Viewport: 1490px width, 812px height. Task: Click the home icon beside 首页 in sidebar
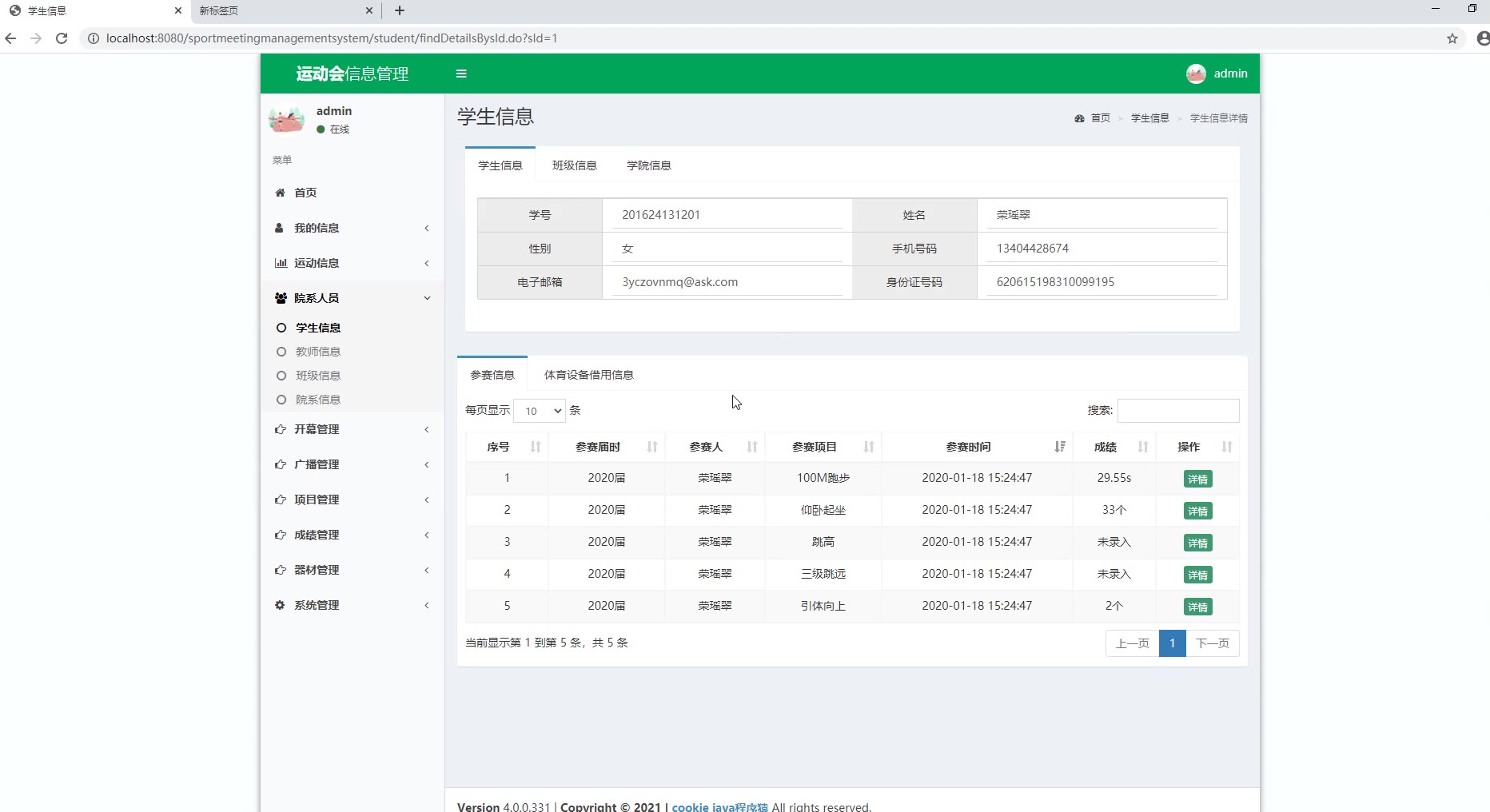pos(280,193)
